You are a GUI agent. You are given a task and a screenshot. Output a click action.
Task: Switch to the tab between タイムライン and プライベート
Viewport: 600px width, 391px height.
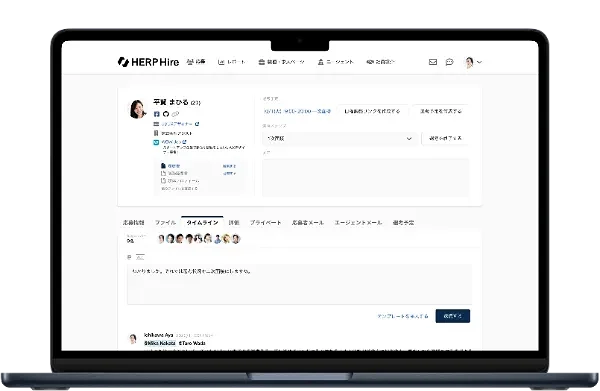(x=234, y=222)
